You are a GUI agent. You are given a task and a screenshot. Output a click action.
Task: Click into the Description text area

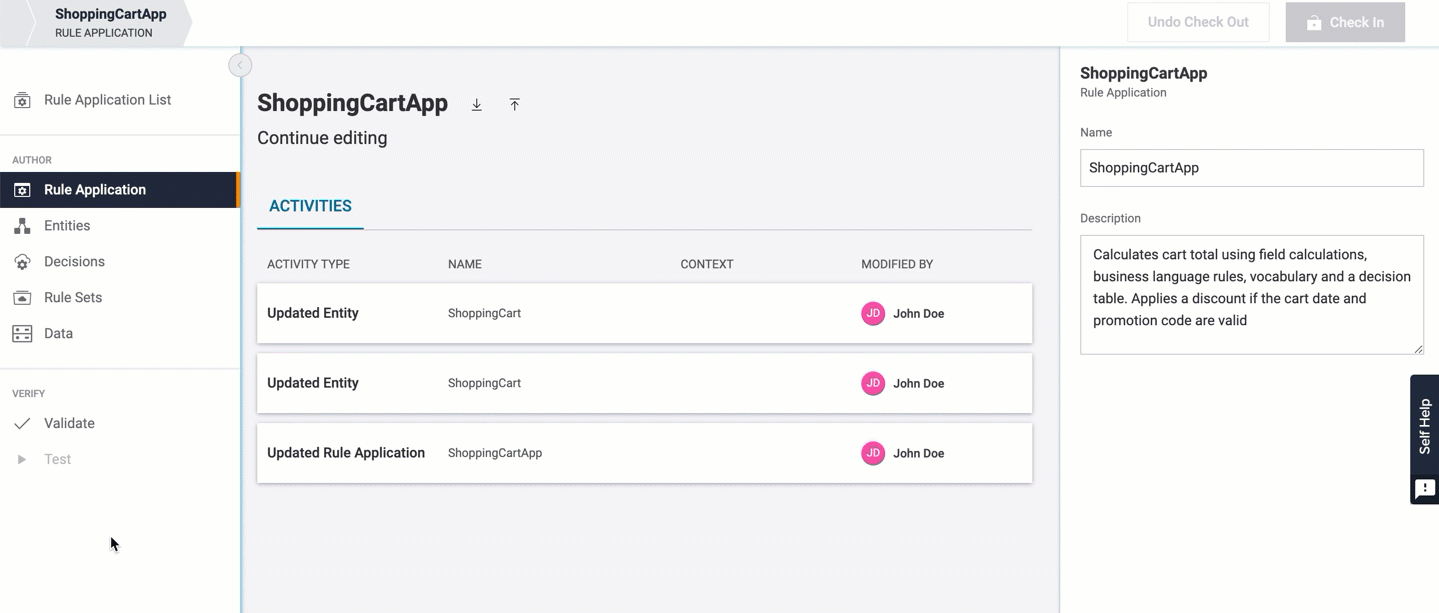pyautogui.click(x=1251, y=294)
